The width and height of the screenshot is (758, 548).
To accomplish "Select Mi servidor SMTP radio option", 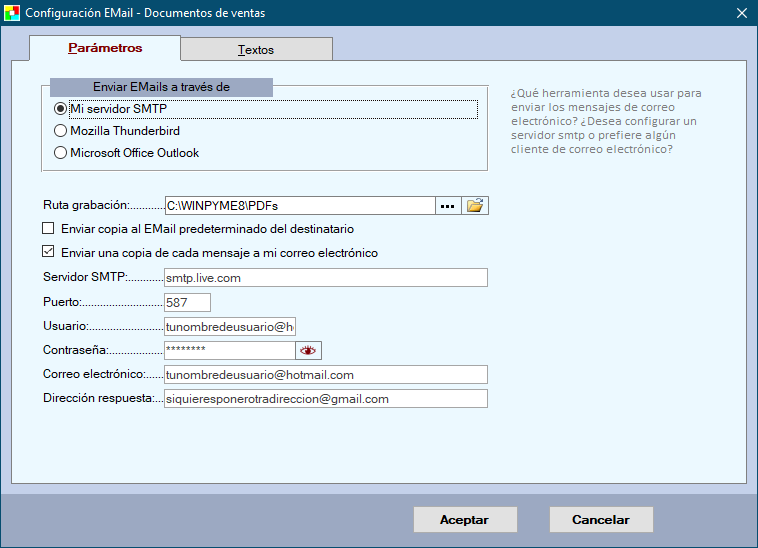I will (61, 108).
